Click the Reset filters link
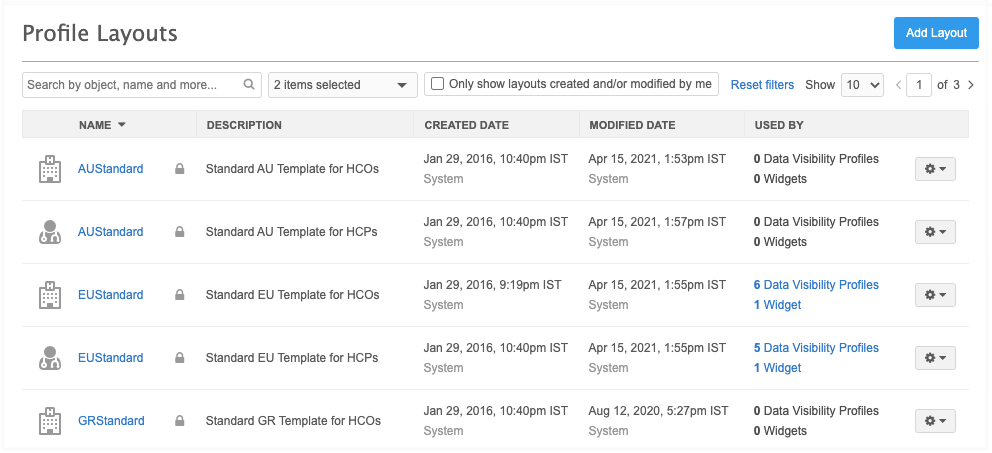Image resolution: width=992 pixels, height=453 pixels. (x=762, y=85)
